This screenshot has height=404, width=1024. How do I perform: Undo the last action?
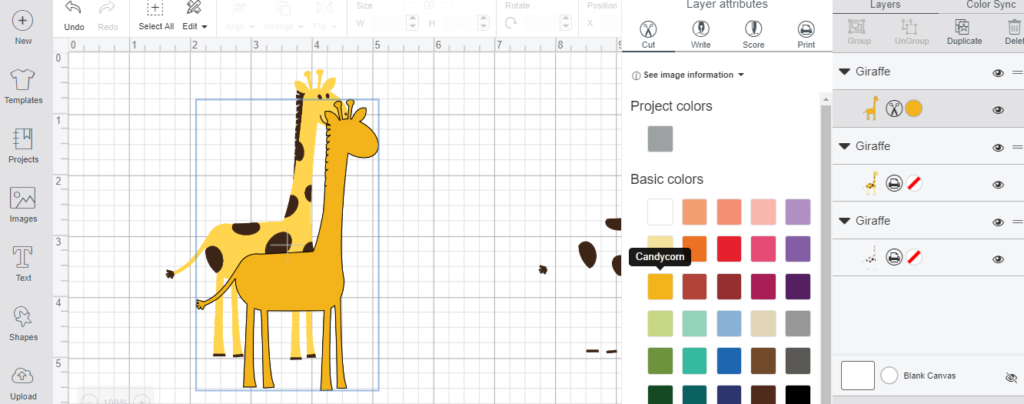74,16
